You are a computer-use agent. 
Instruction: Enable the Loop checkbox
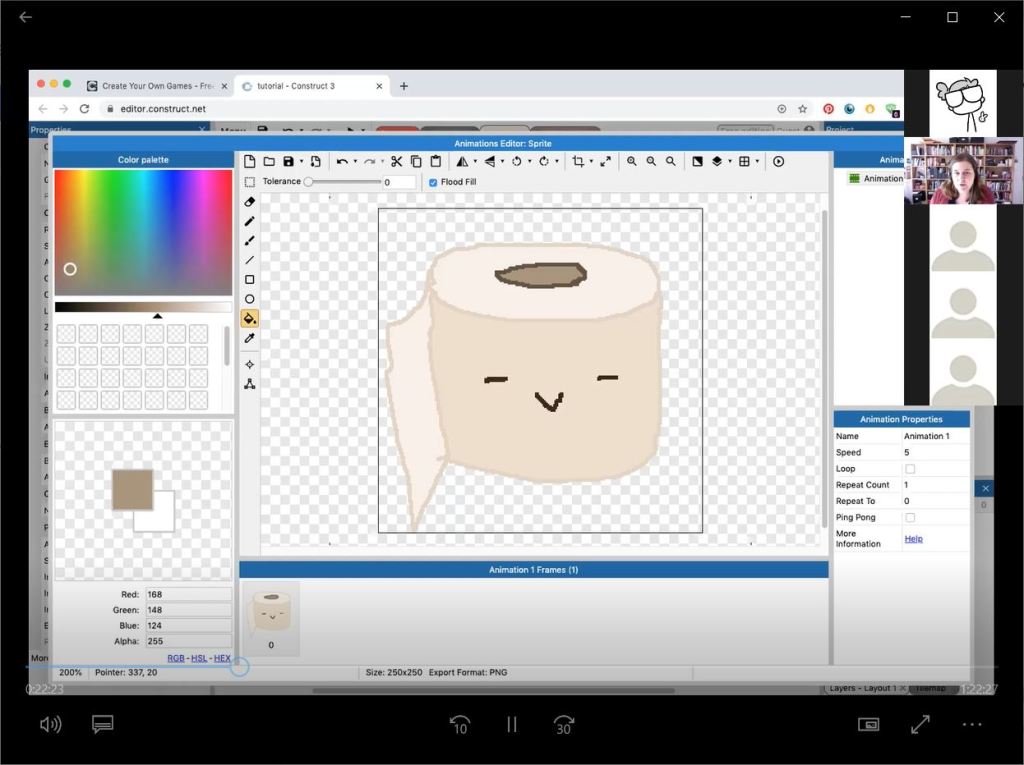(x=910, y=469)
